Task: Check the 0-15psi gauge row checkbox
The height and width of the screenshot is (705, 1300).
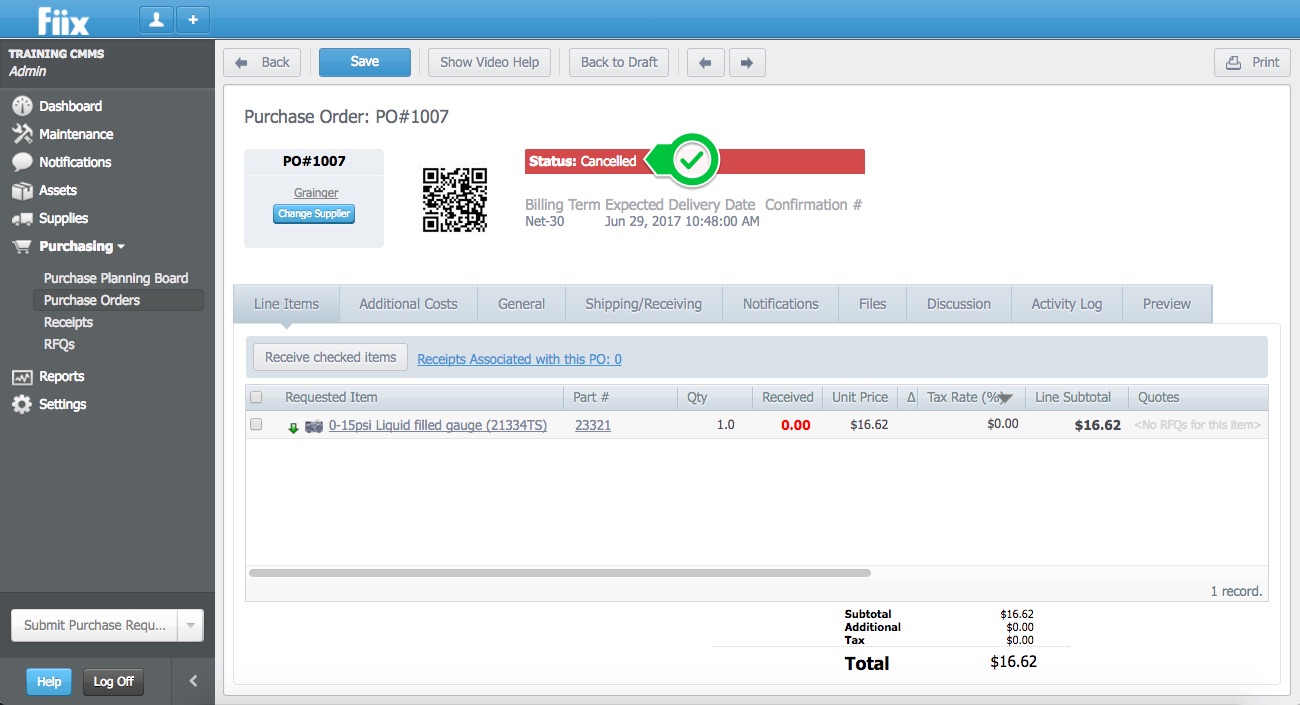Action: tap(256, 425)
